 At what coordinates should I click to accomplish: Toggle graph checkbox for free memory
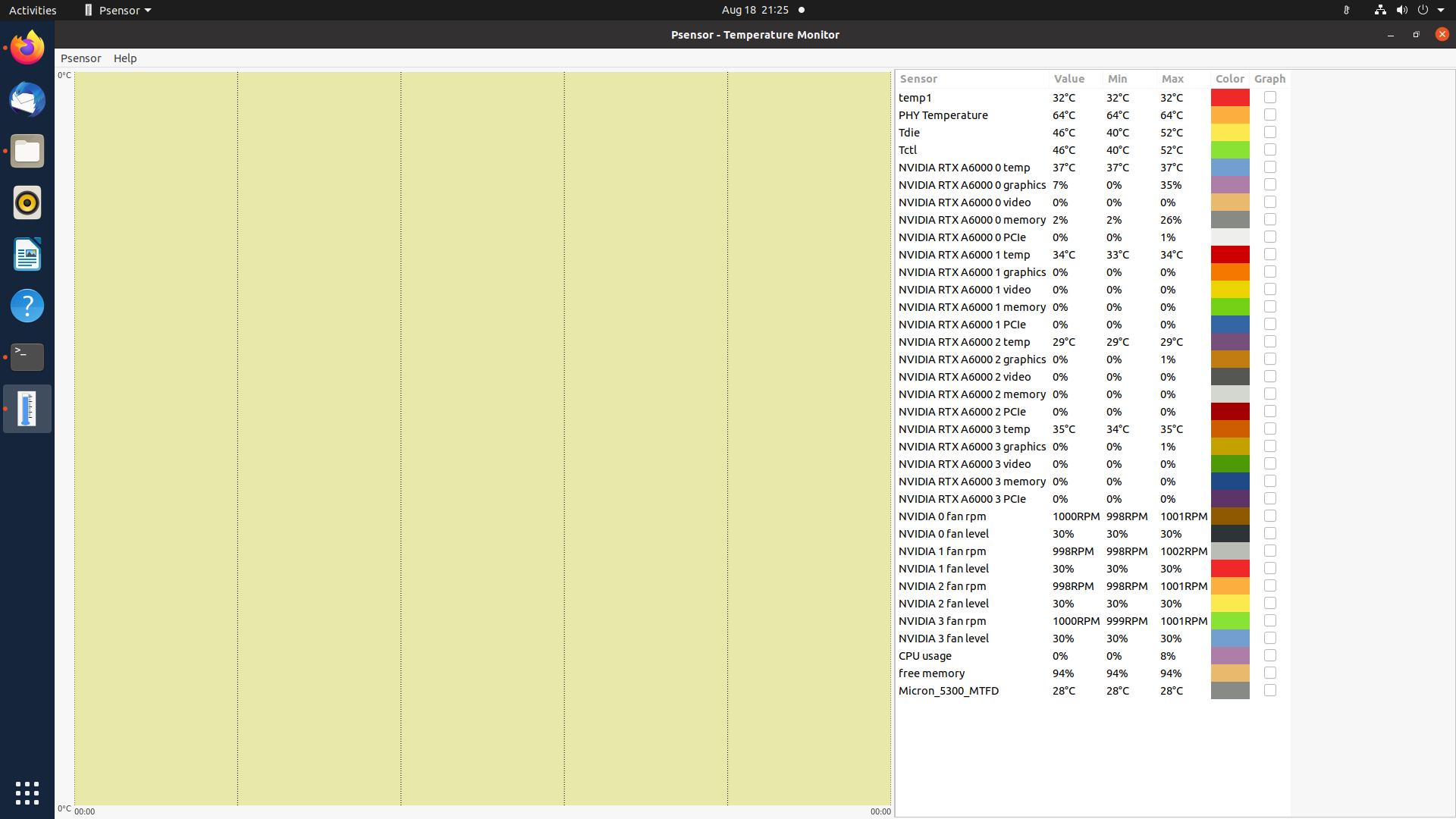1270,673
